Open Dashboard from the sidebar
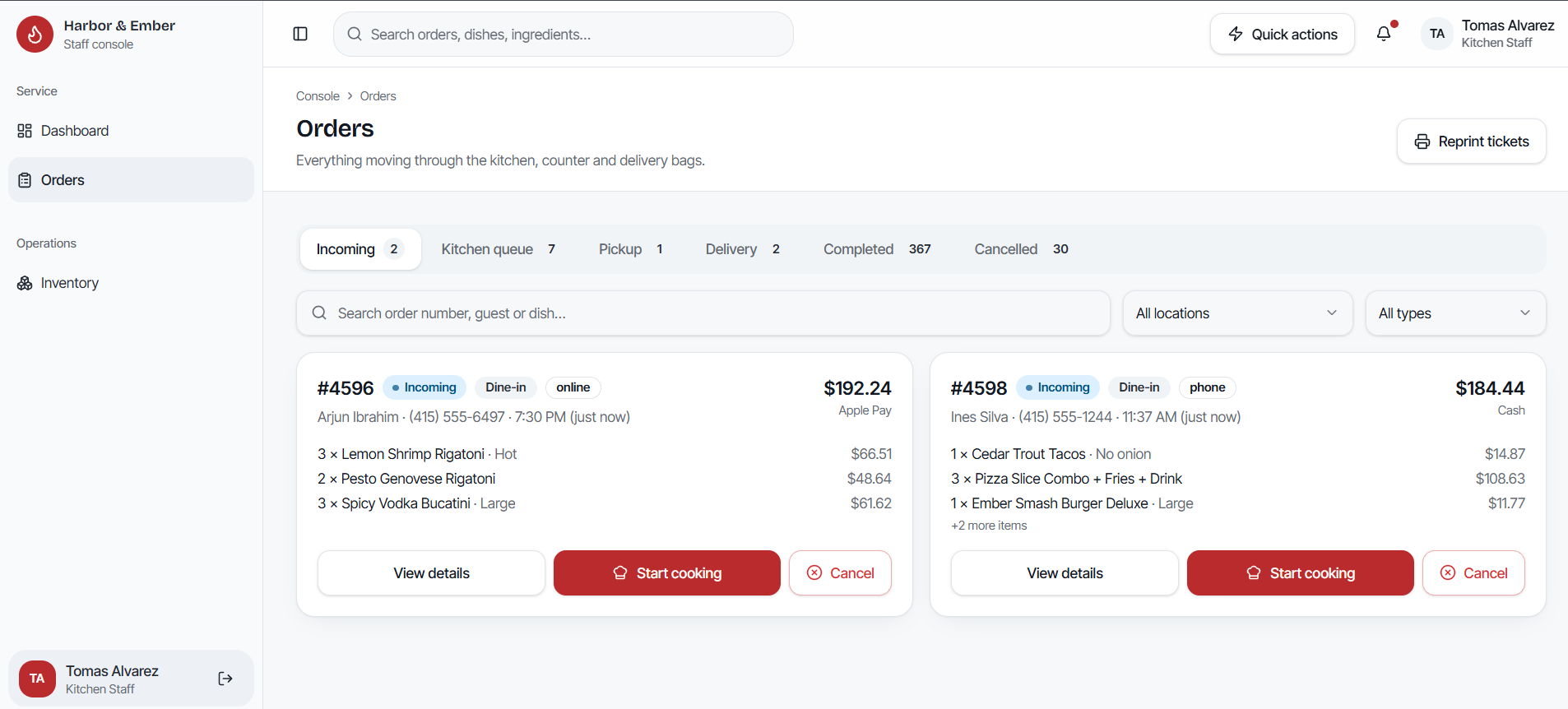This screenshot has height=709, width=1568. [131, 131]
